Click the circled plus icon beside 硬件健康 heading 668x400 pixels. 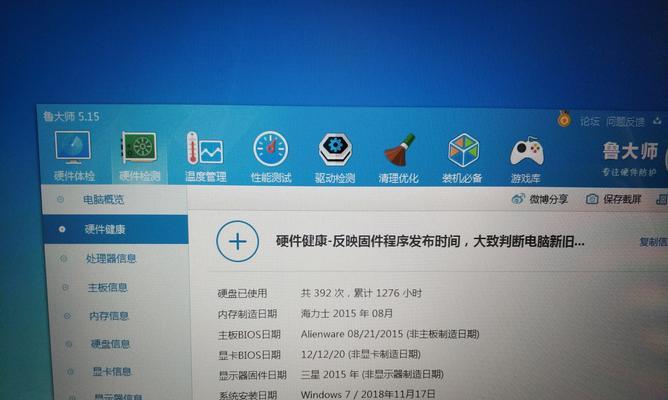click(x=237, y=241)
